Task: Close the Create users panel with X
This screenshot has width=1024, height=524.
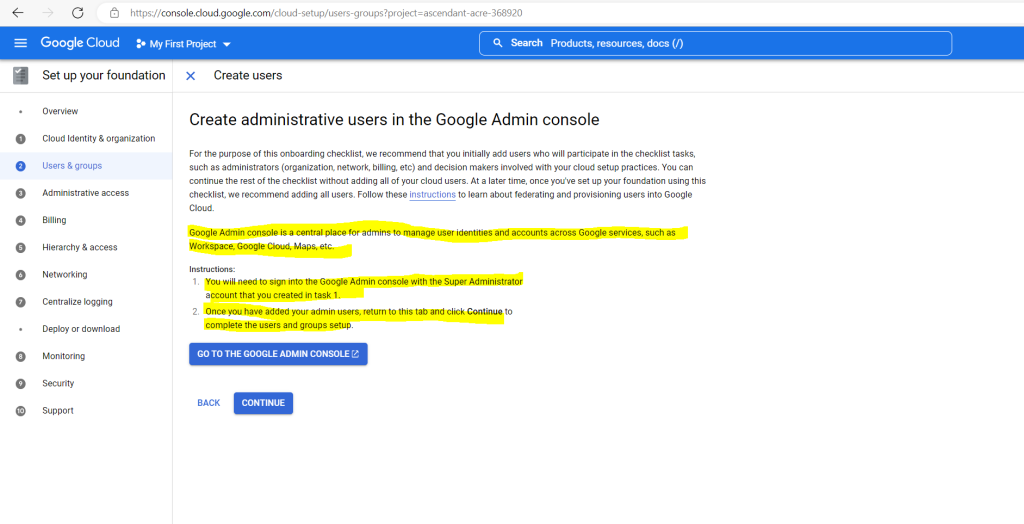Action: tap(191, 76)
